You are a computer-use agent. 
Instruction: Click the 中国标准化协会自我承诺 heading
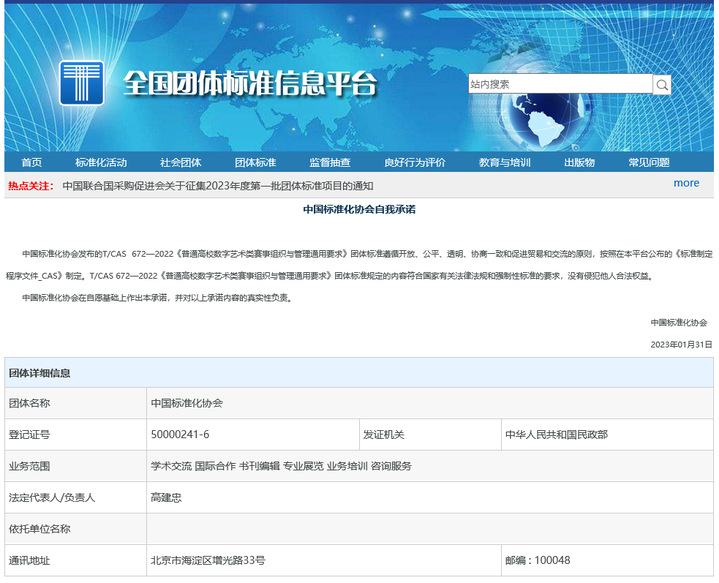pyautogui.click(x=359, y=210)
